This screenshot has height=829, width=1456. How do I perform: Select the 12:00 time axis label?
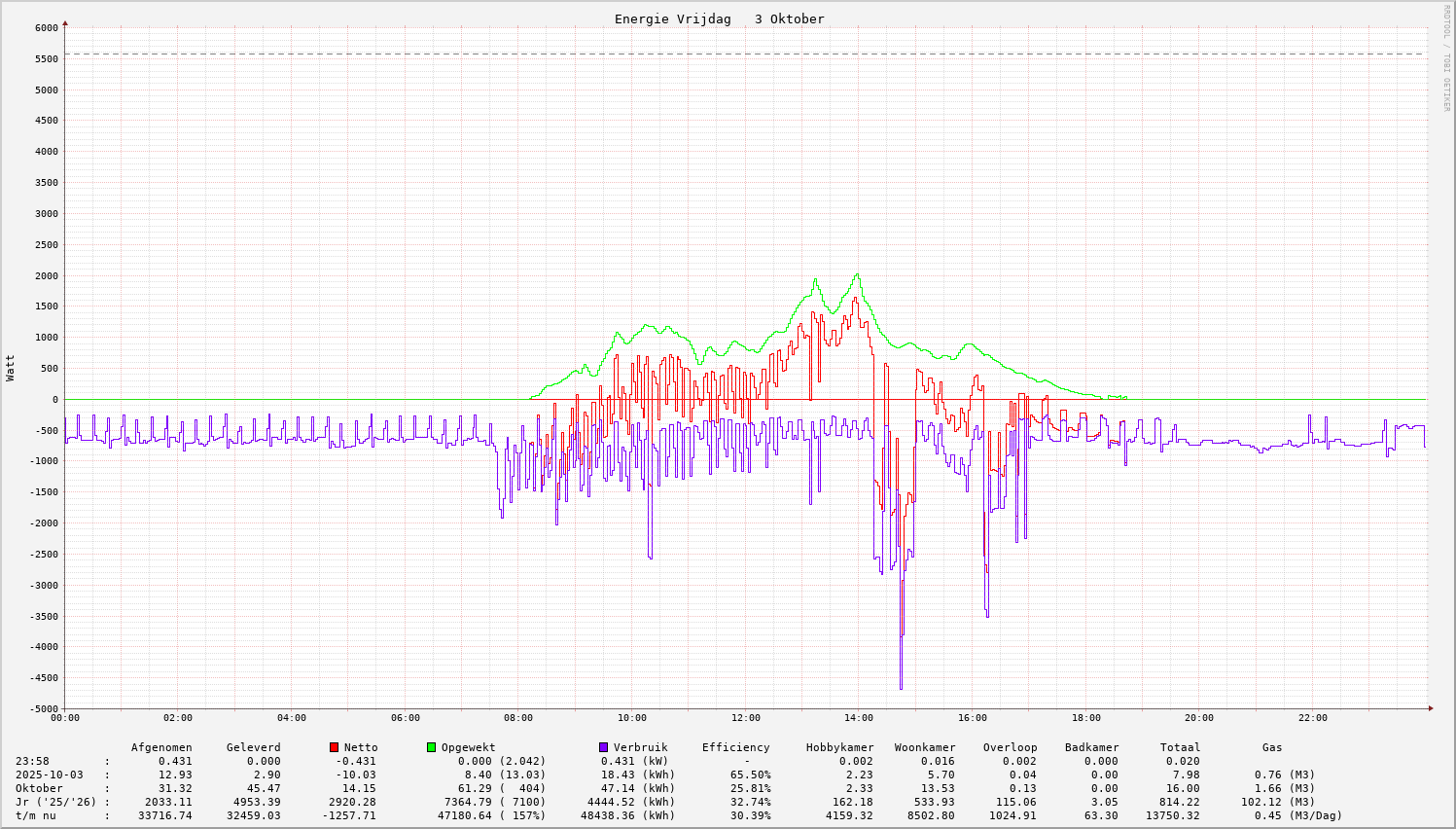coord(745,718)
